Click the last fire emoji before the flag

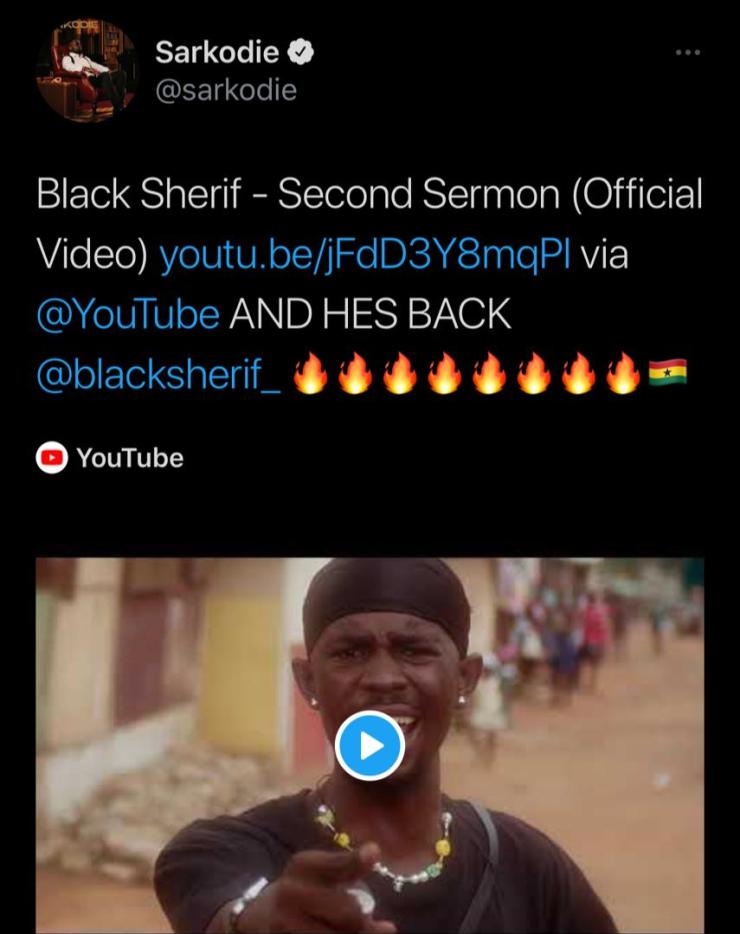623,373
